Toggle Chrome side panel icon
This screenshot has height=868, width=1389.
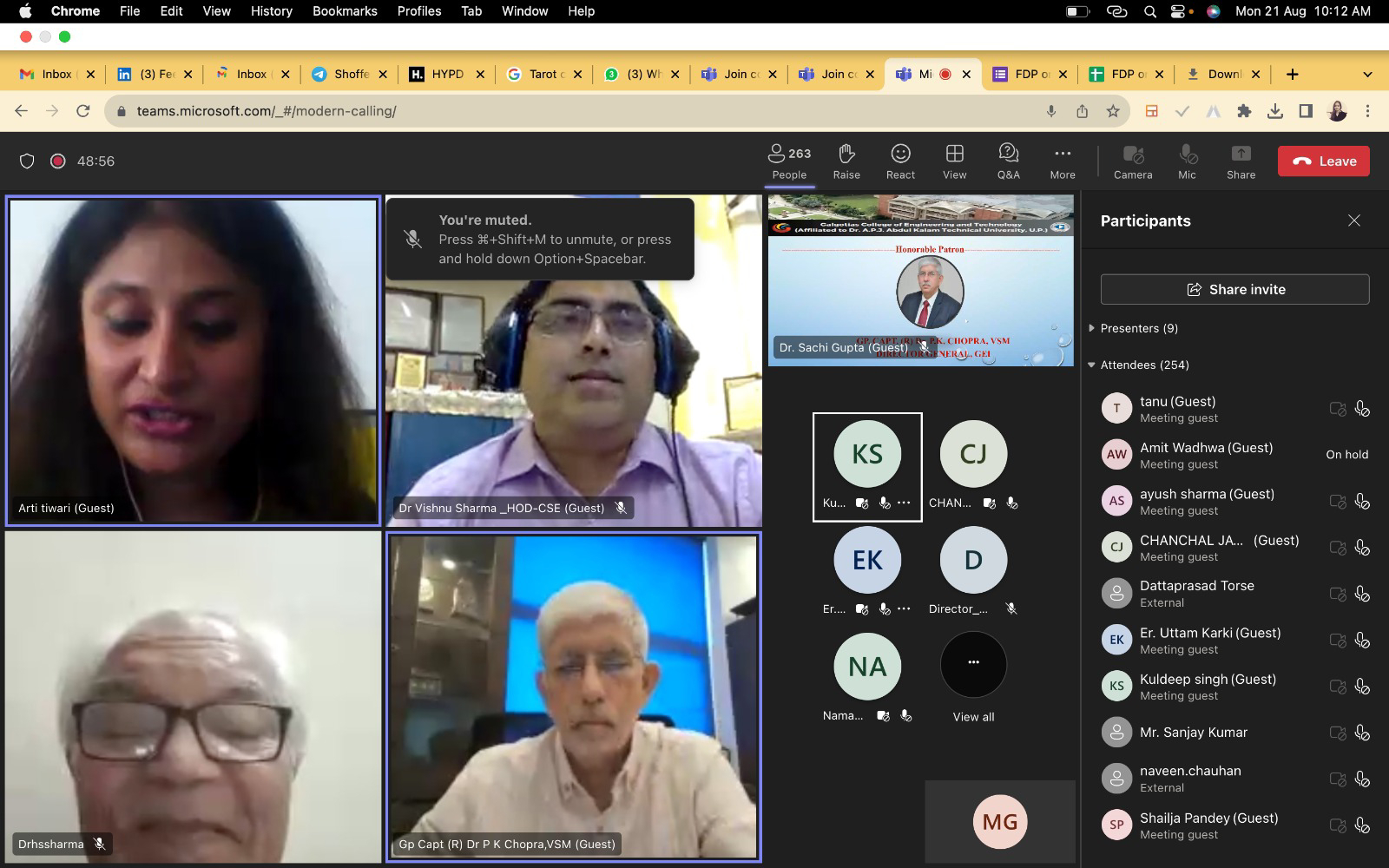pyautogui.click(x=1306, y=111)
